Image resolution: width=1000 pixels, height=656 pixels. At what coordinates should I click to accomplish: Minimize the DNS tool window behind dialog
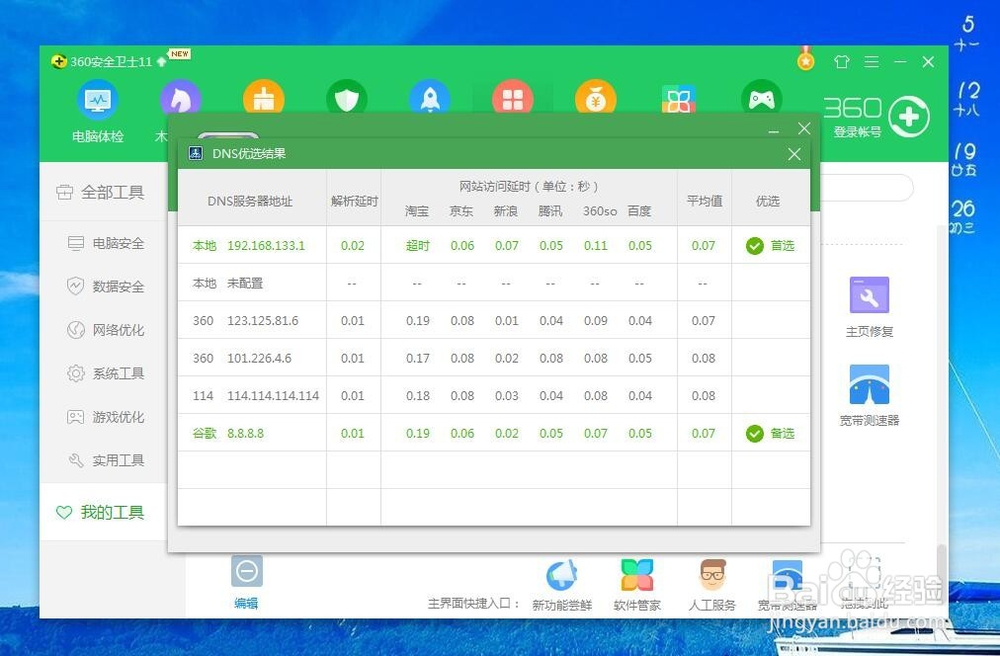(774, 130)
